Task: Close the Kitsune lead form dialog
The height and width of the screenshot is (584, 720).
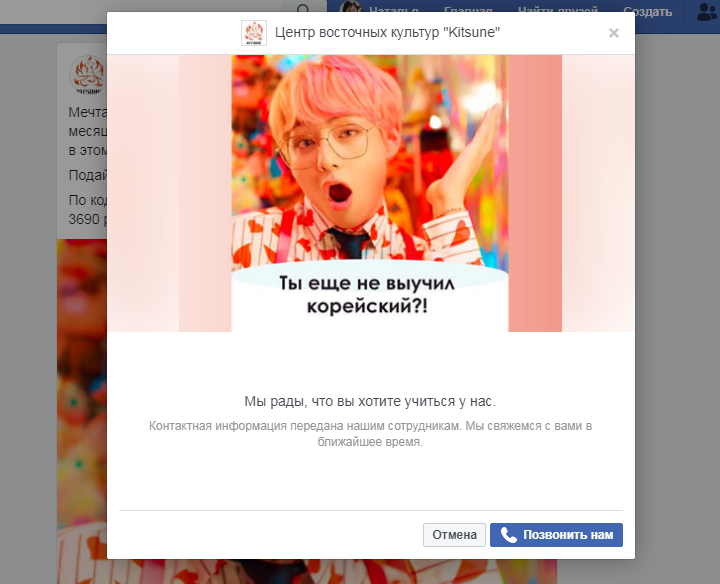Action: click(x=613, y=33)
